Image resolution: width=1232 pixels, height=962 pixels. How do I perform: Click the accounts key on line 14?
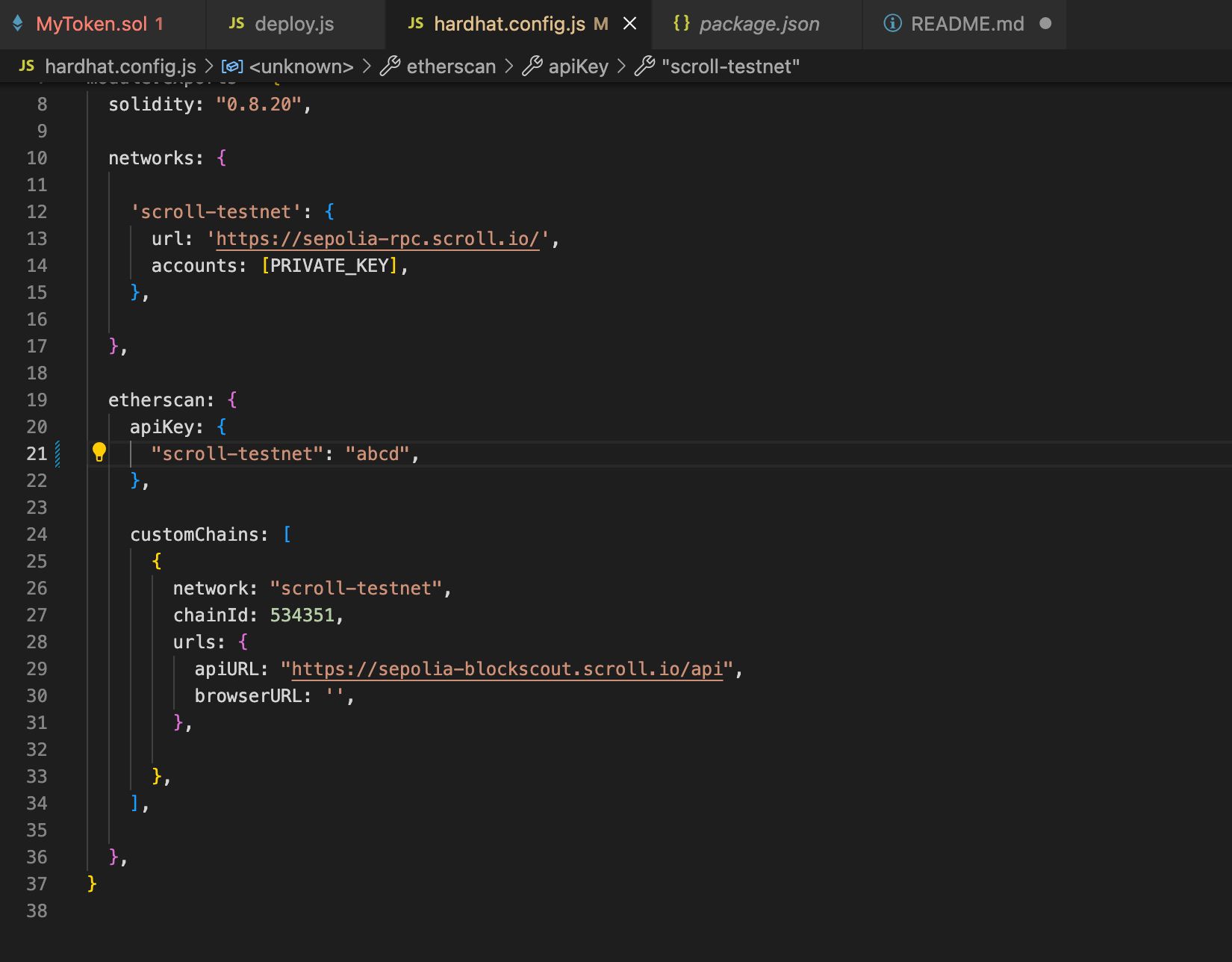pyautogui.click(x=194, y=266)
